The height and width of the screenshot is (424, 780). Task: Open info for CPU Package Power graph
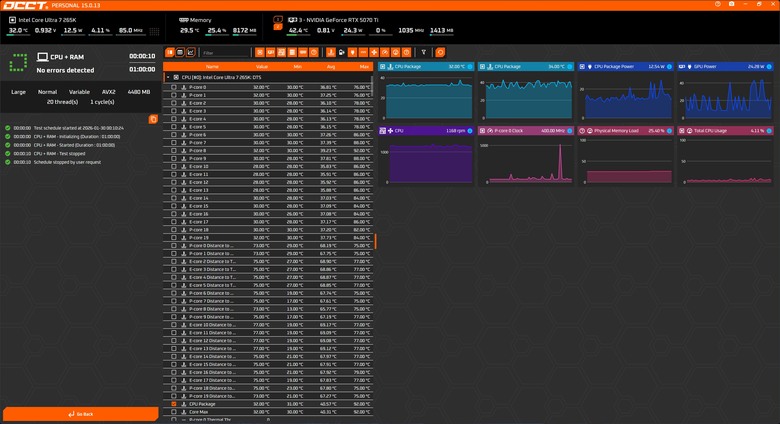[670, 67]
